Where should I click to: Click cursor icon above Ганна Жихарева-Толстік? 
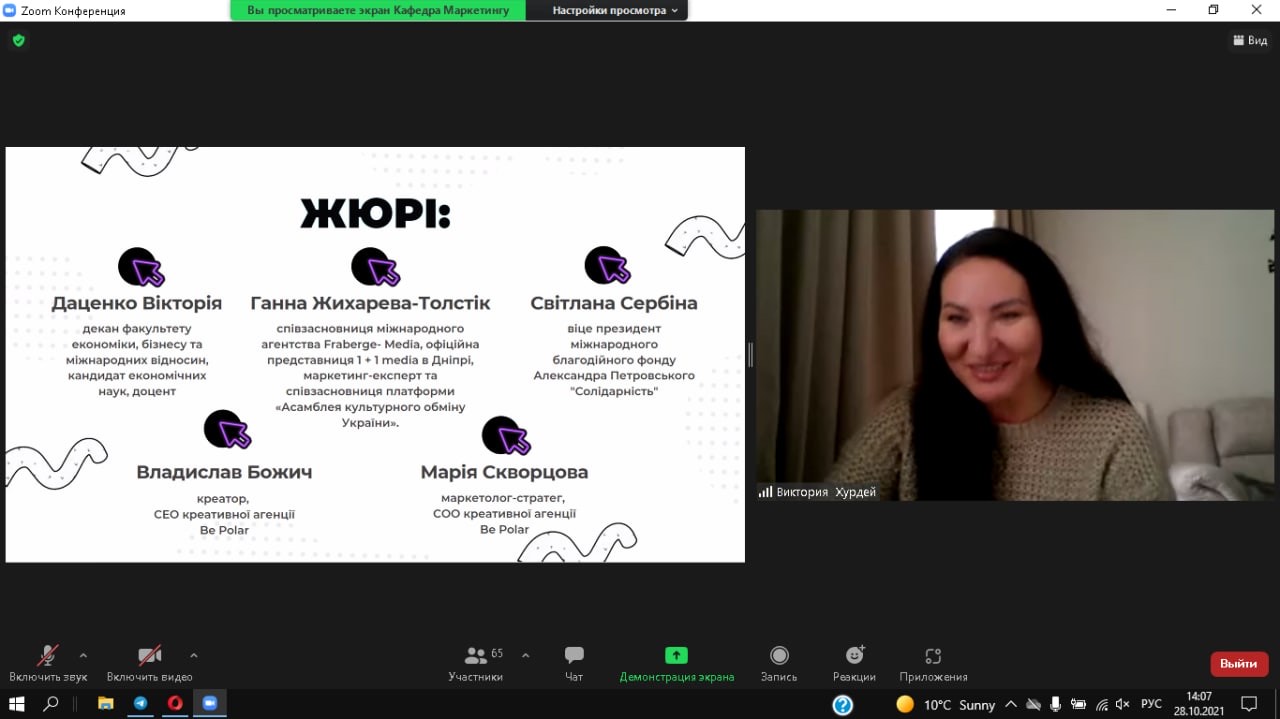pos(375,267)
